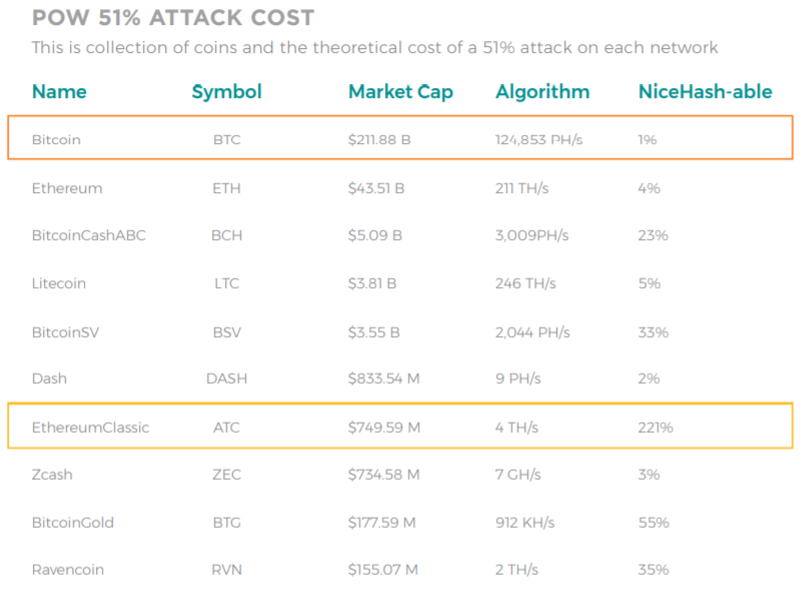Click the RVN symbol cell

tap(226, 569)
